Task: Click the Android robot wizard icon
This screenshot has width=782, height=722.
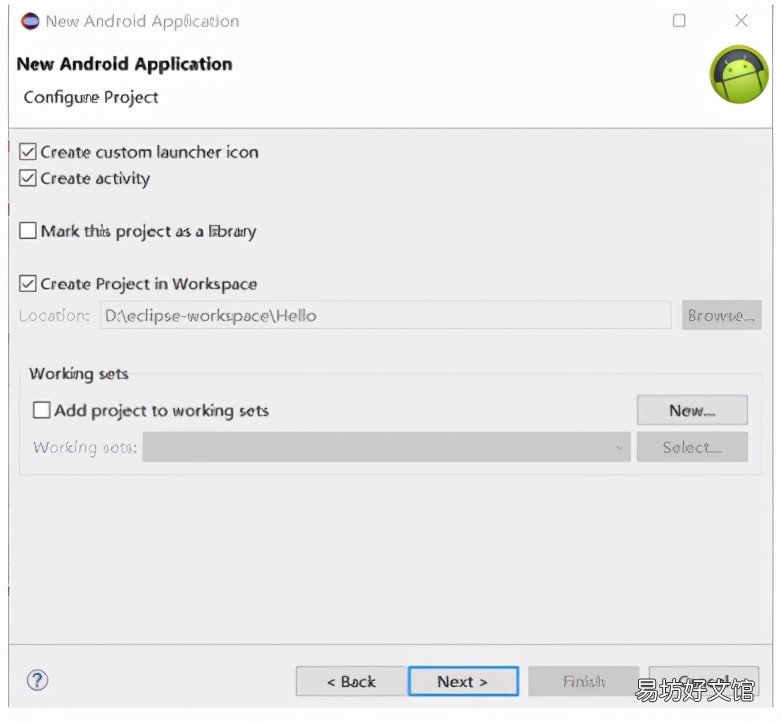Action: click(739, 75)
